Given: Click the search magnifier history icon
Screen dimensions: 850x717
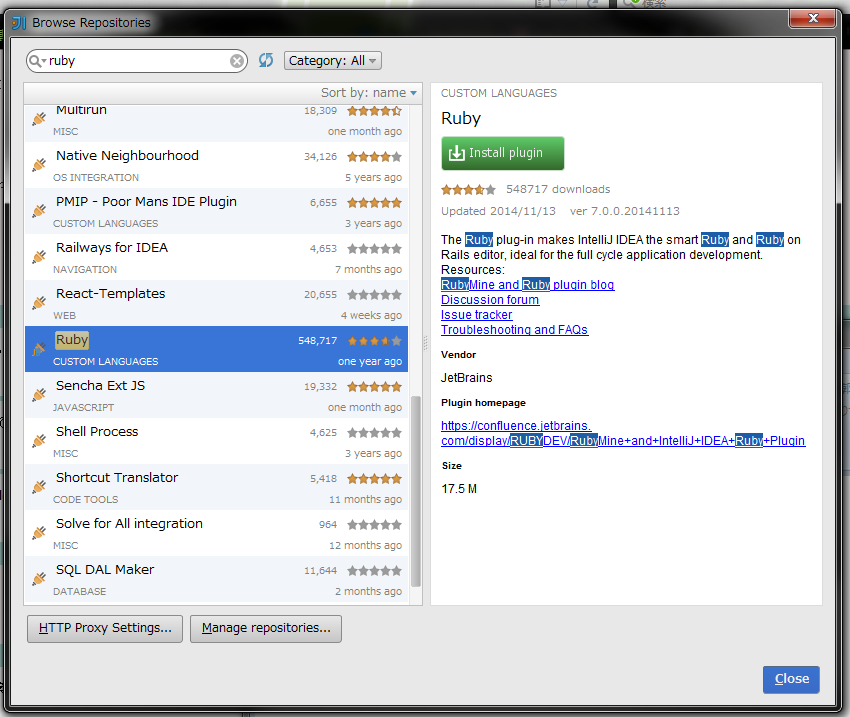Looking at the screenshot, I should point(37,61).
